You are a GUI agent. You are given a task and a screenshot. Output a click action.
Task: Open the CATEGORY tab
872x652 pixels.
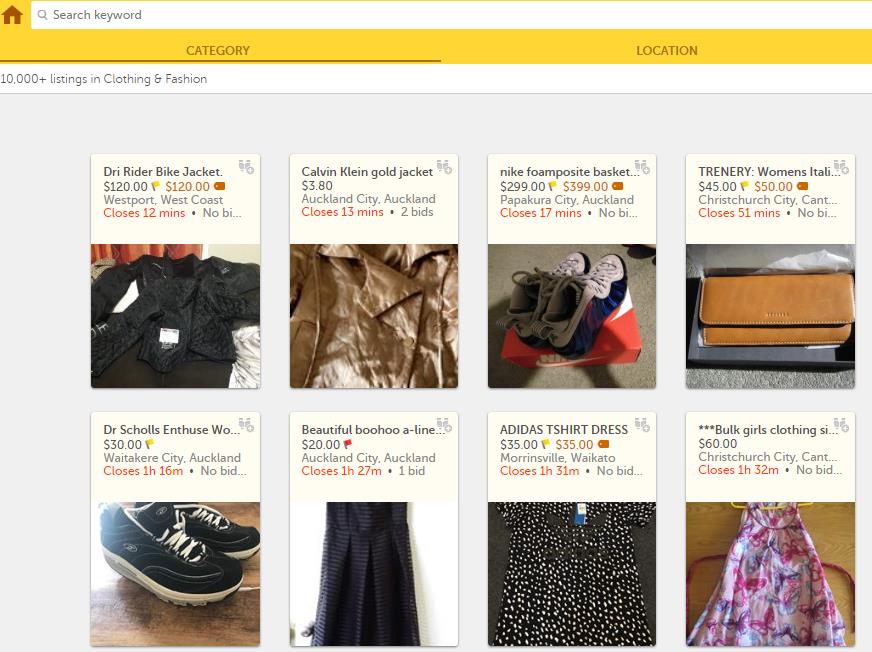(217, 51)
